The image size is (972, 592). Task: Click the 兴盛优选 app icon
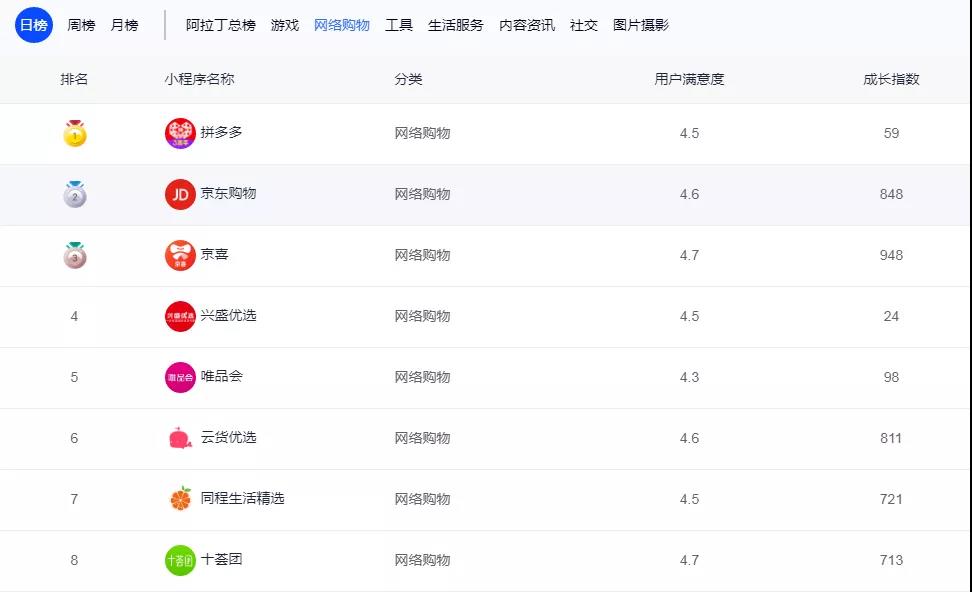[180, 316]
